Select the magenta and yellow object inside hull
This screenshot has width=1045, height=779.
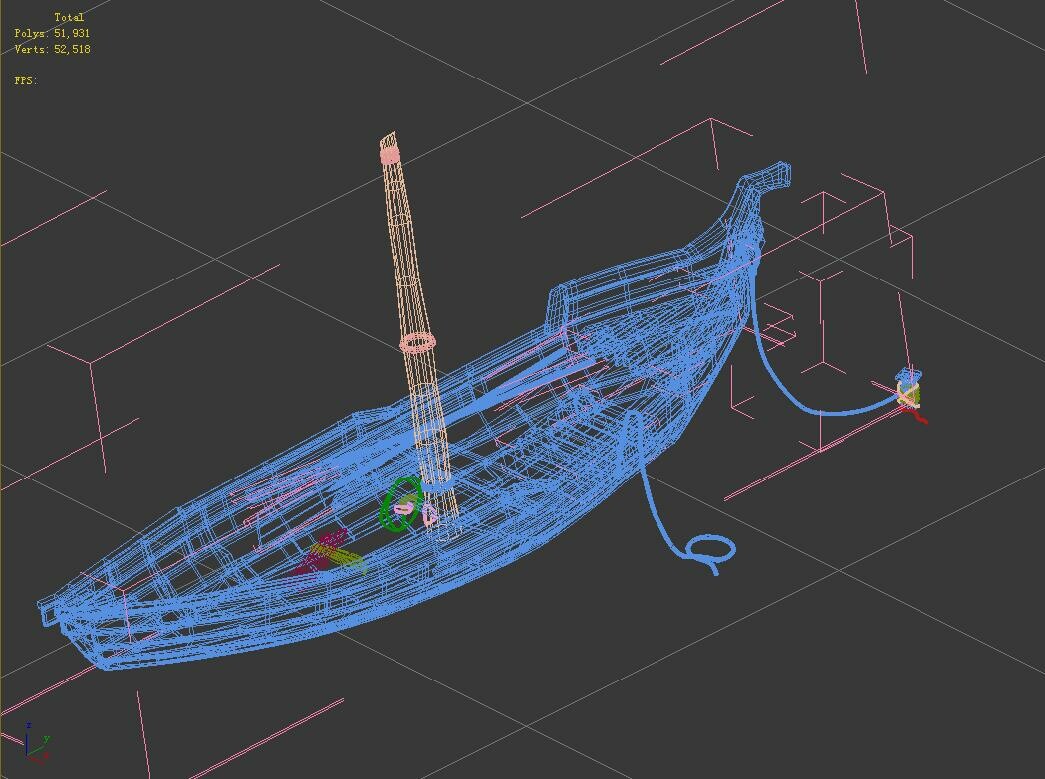pyautogui.click(x=329, y=554)
